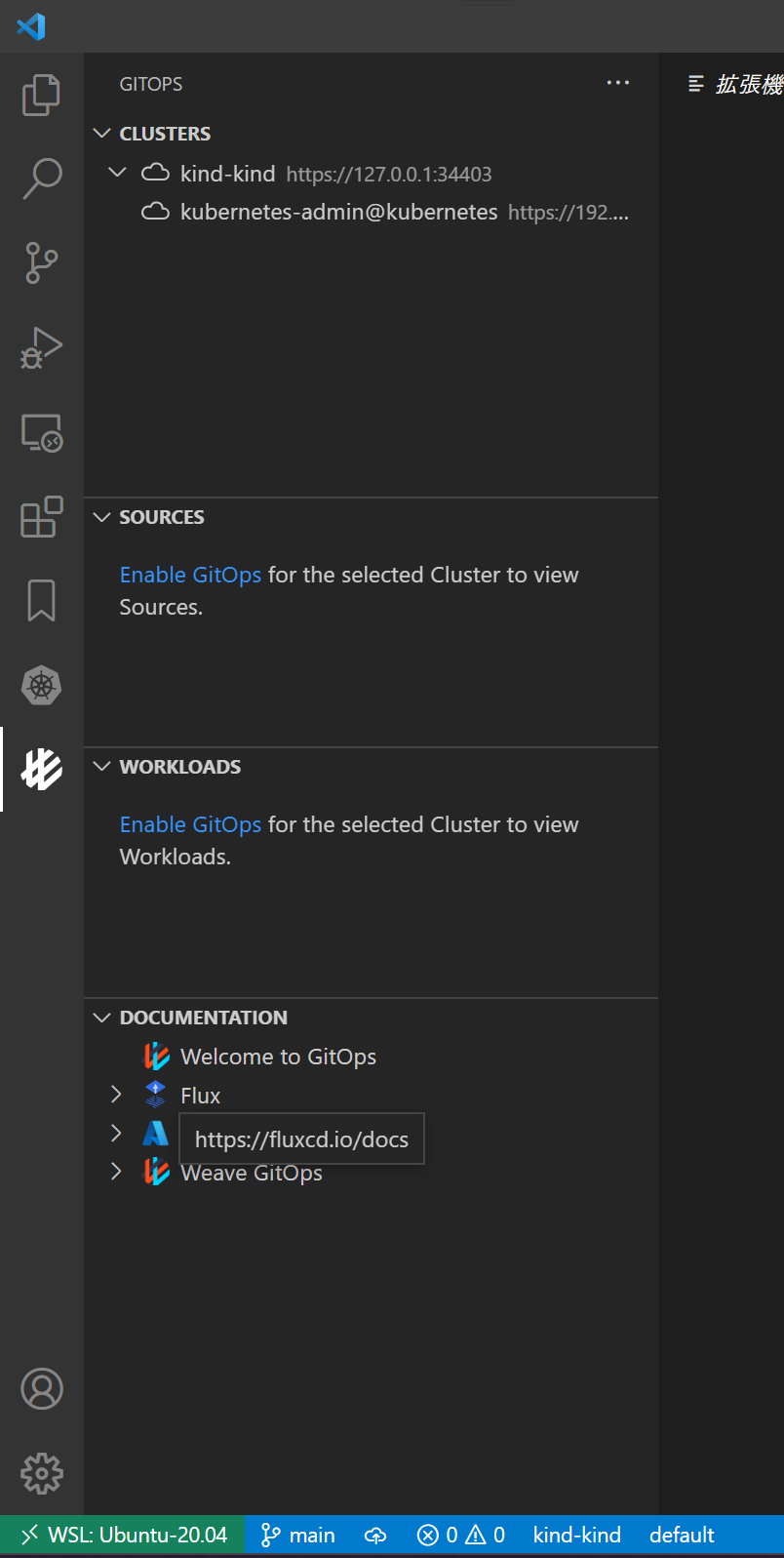Click the GITOPS panel title
This screenshot has height=1558, width=784.
click(151, 84)
